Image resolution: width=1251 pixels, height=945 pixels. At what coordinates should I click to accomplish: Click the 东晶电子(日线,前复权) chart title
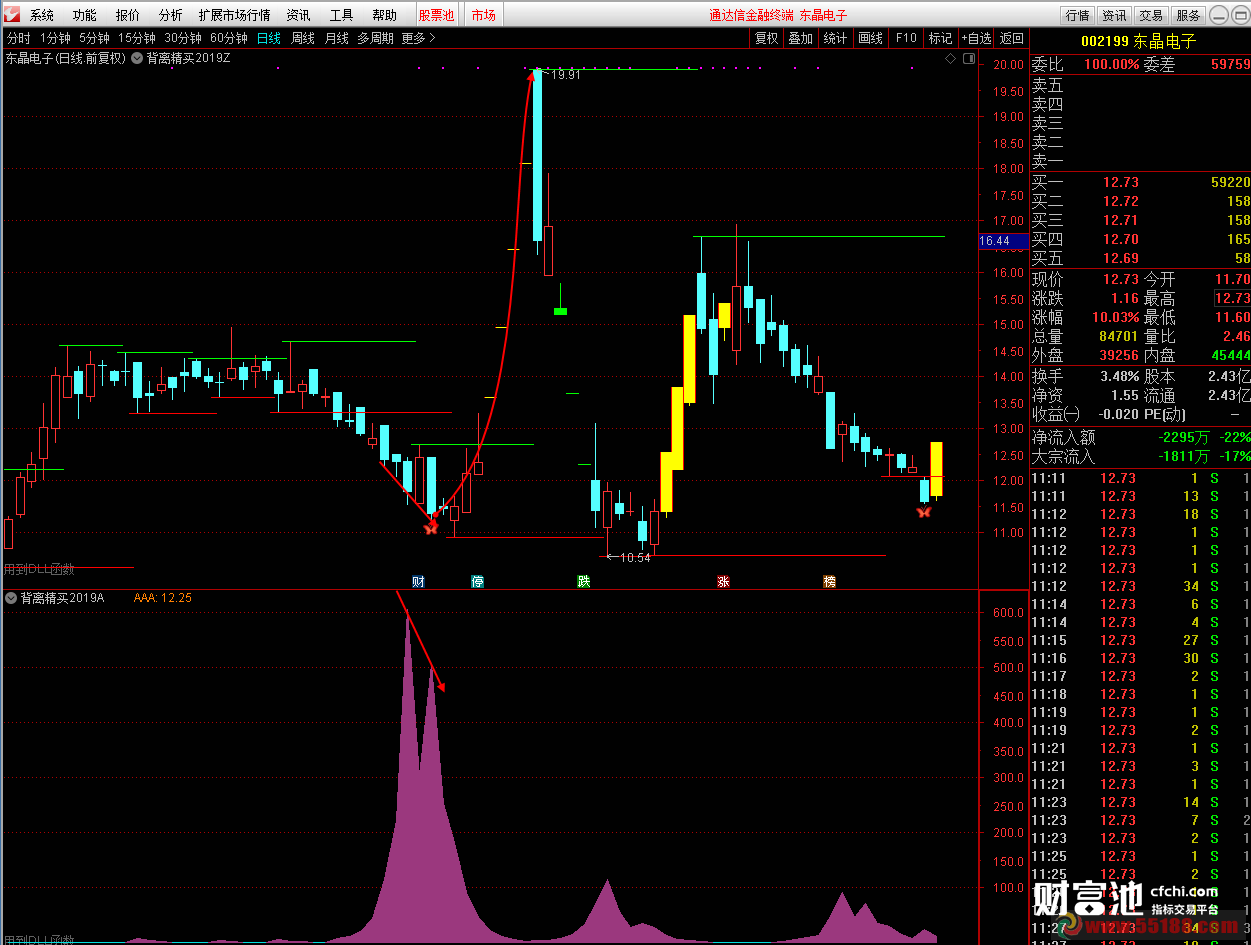(66, 58)
